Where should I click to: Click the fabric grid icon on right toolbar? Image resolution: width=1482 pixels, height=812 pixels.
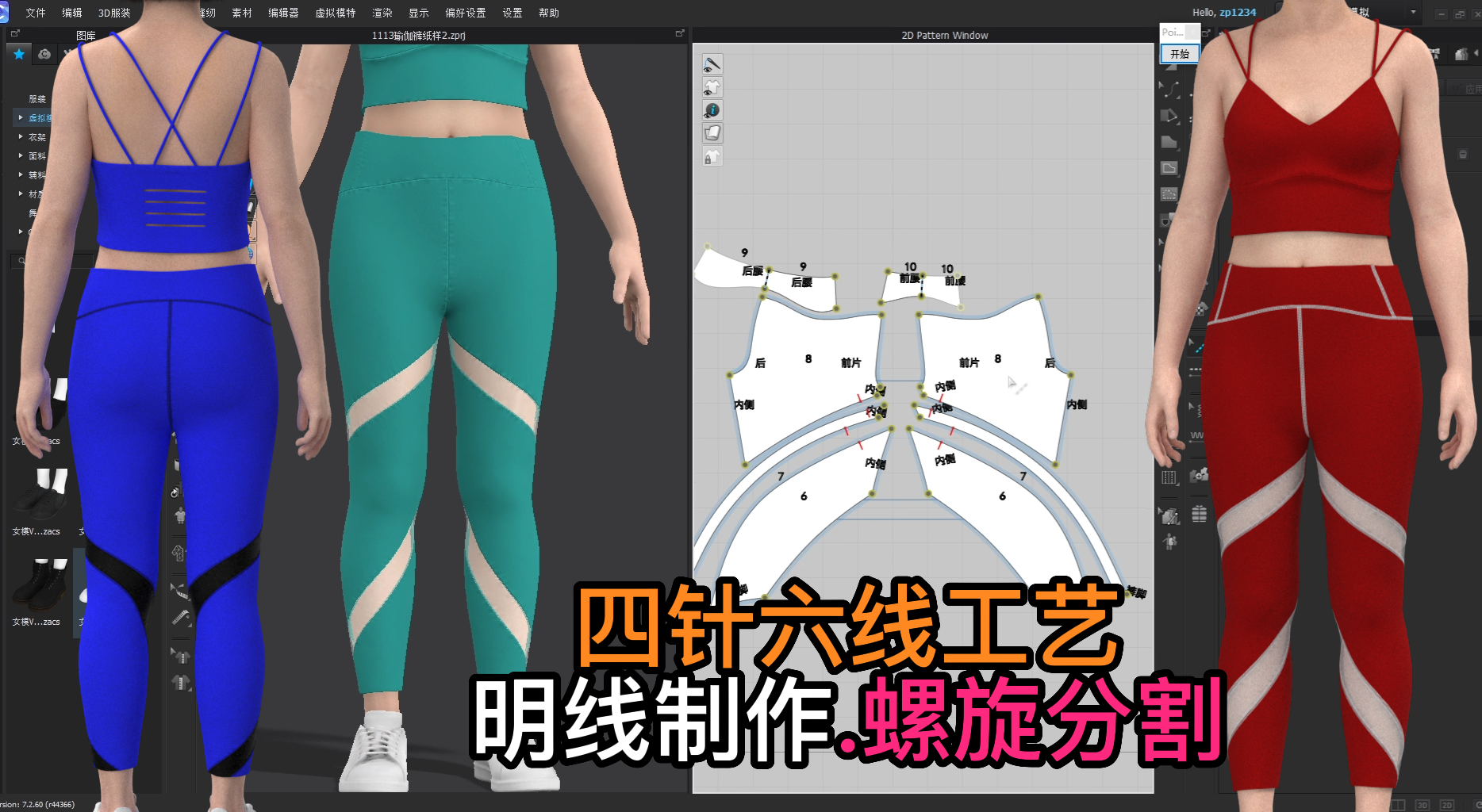point(1169,477)
